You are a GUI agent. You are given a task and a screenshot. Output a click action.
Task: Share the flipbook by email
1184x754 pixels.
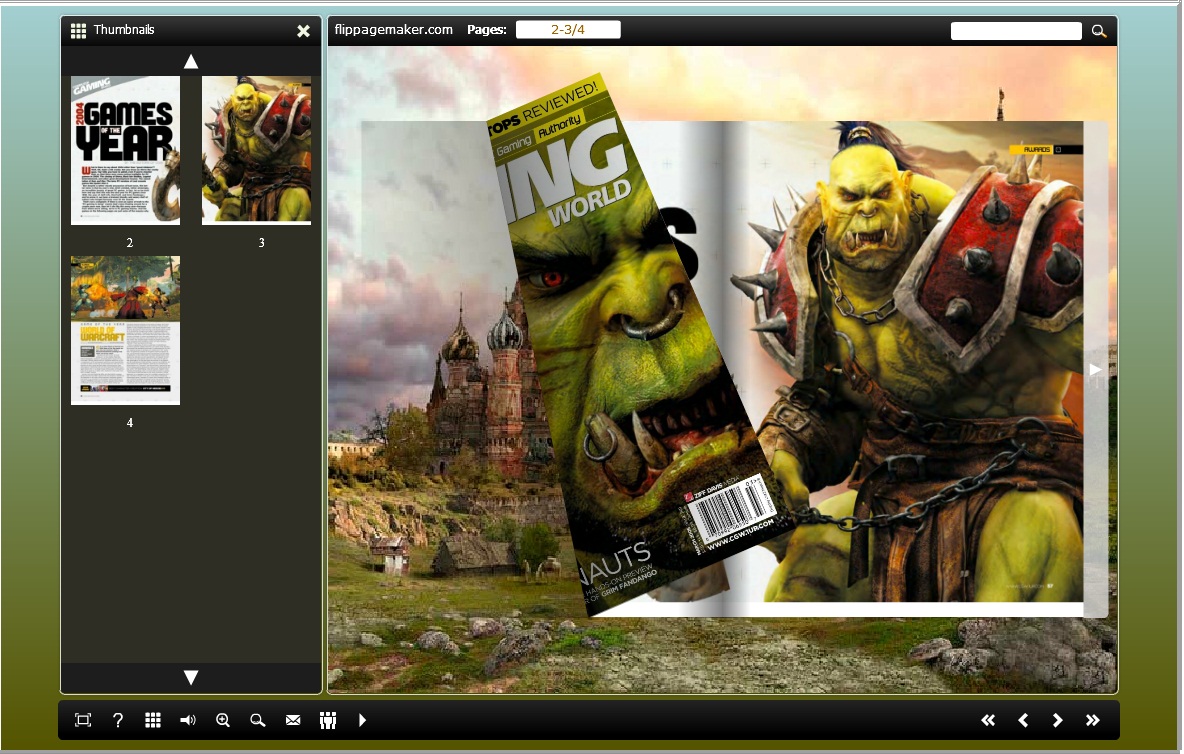[x=293, y=720]
